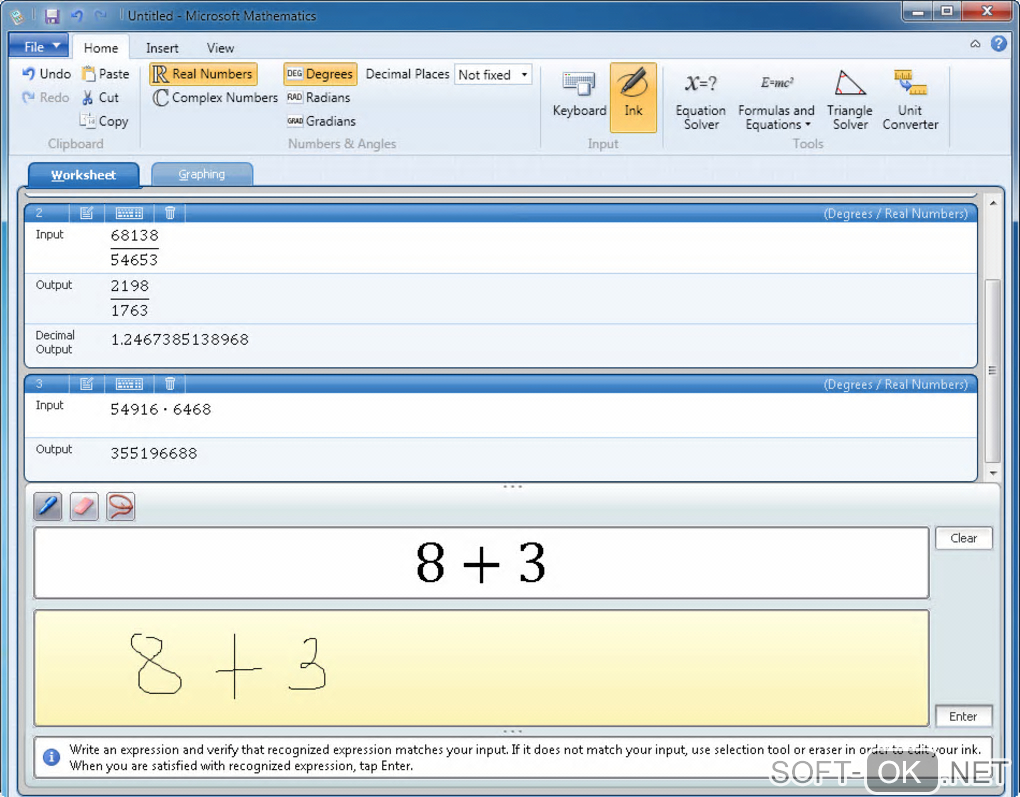
Task: Click the worksheet vertical scrollbar thumb
Action: pos(993,371)
